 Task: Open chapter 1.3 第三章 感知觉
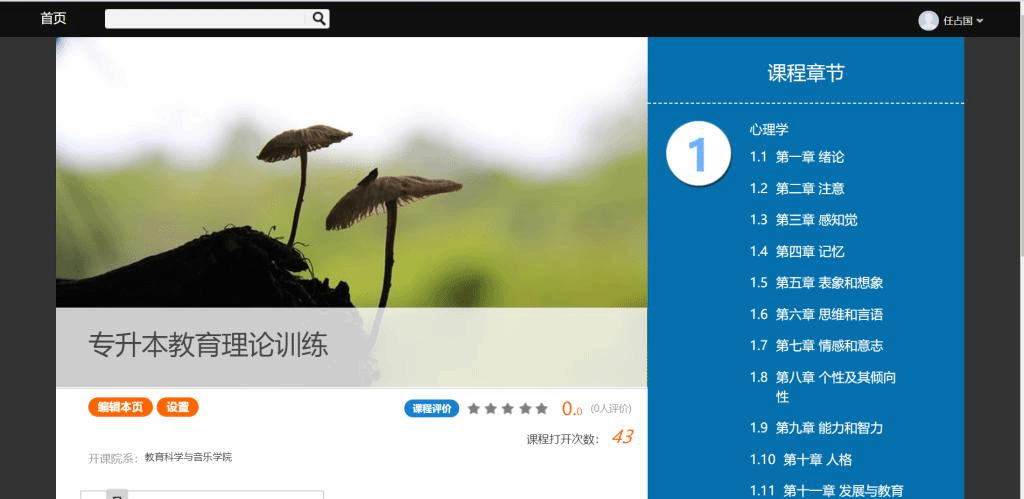coord(803,220)
